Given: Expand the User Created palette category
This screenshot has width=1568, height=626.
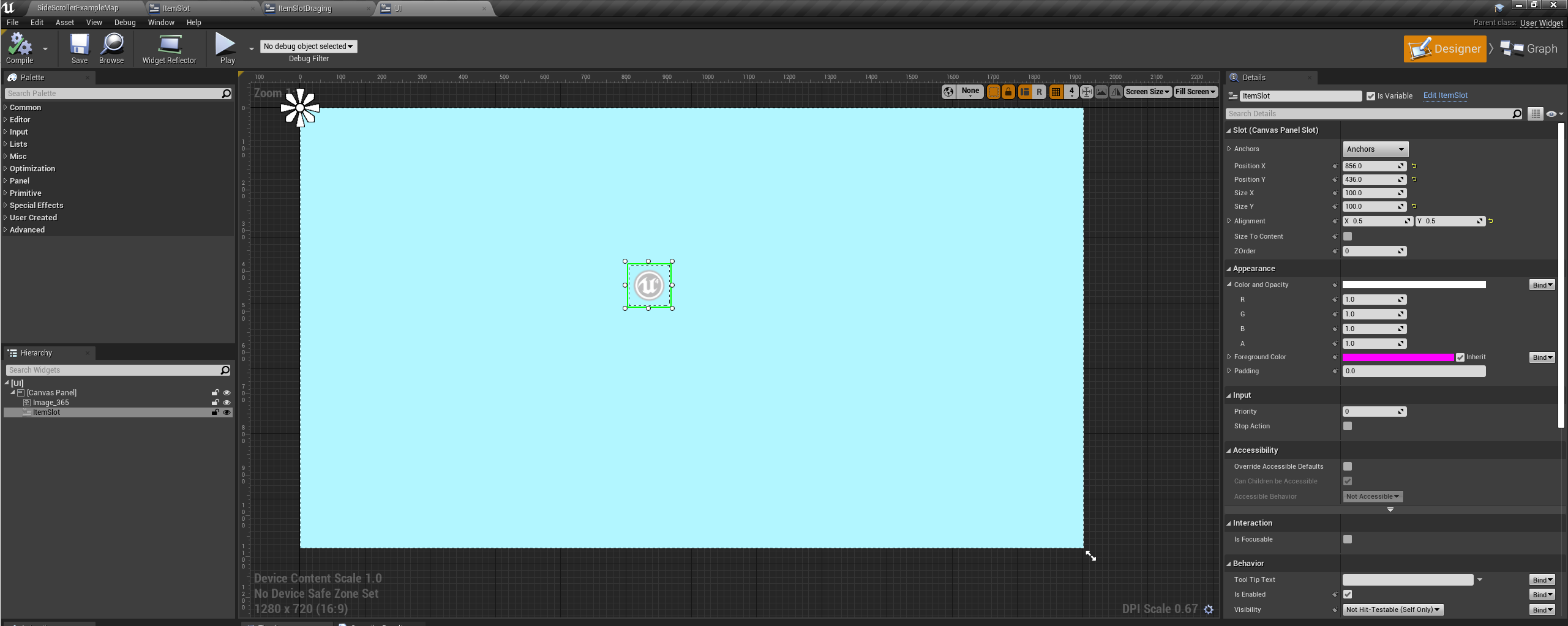Looking at the screenshot, I should coord(33,217).
